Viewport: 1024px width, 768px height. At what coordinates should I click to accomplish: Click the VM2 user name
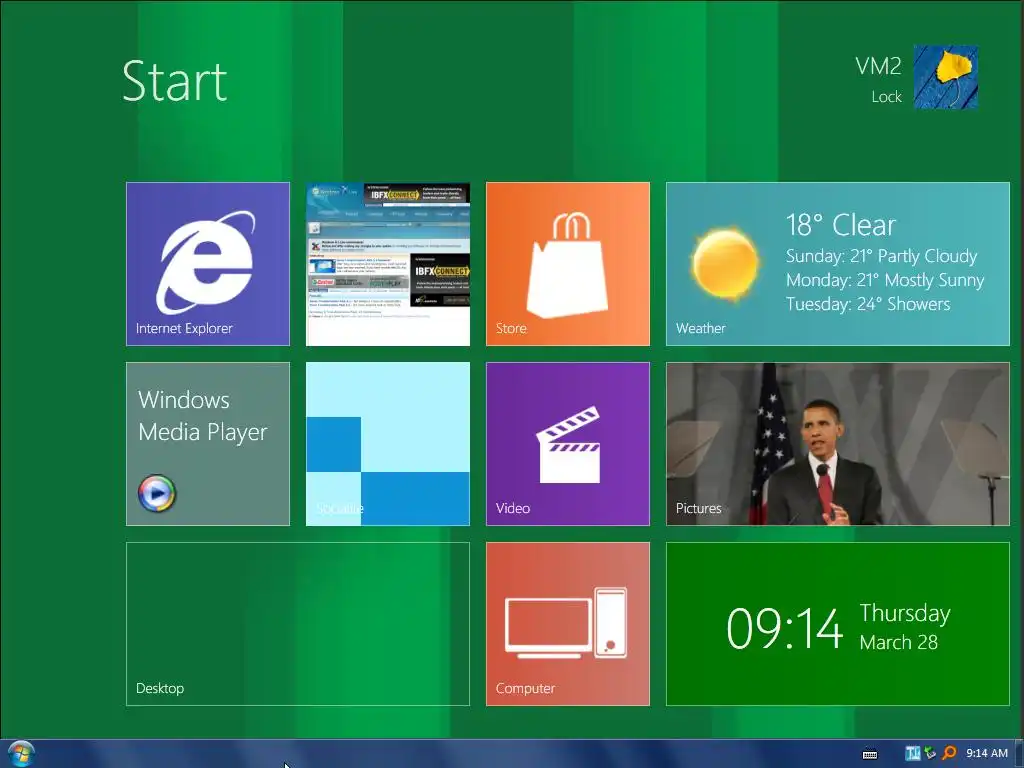pos(878,66)
